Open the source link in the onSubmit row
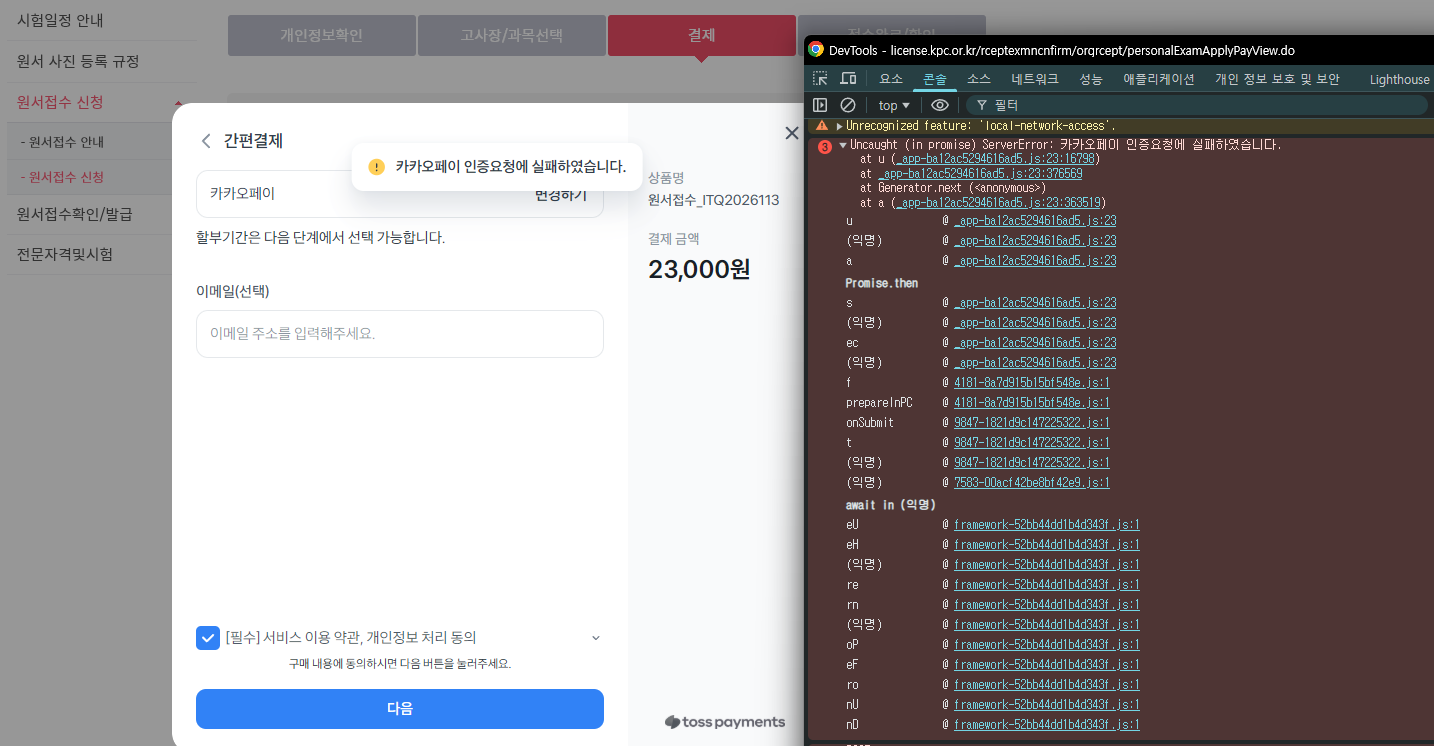Image resolution: width=1434 pixels, height=746 pixels. pos(1031,422)
